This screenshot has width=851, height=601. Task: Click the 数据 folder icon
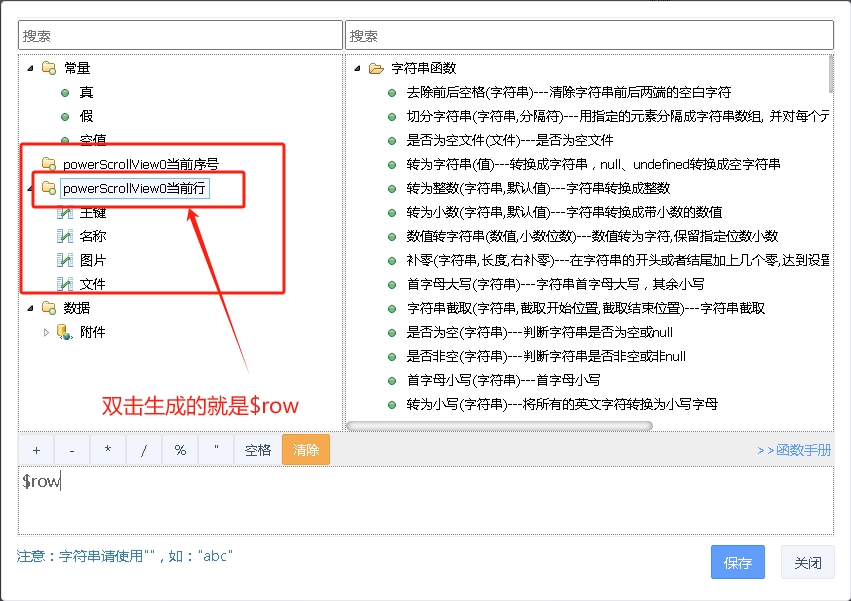[x=48, y=308]
